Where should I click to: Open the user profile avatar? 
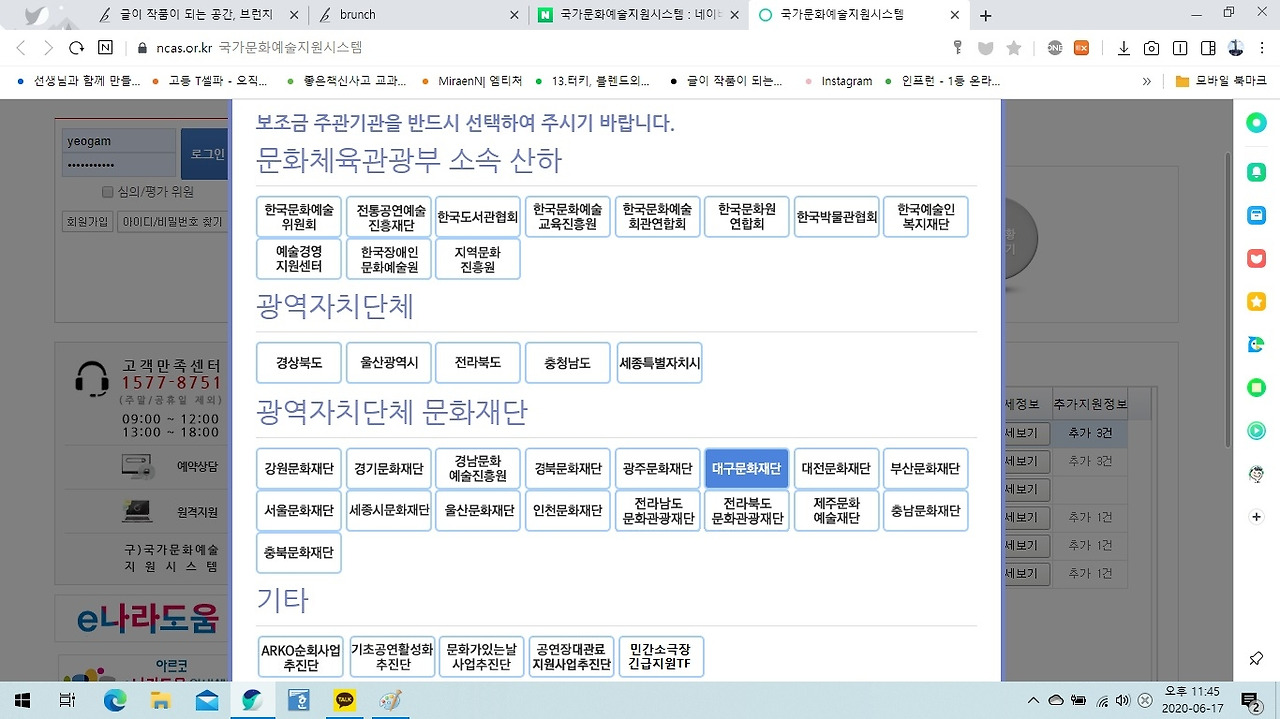coord(1236,48)
